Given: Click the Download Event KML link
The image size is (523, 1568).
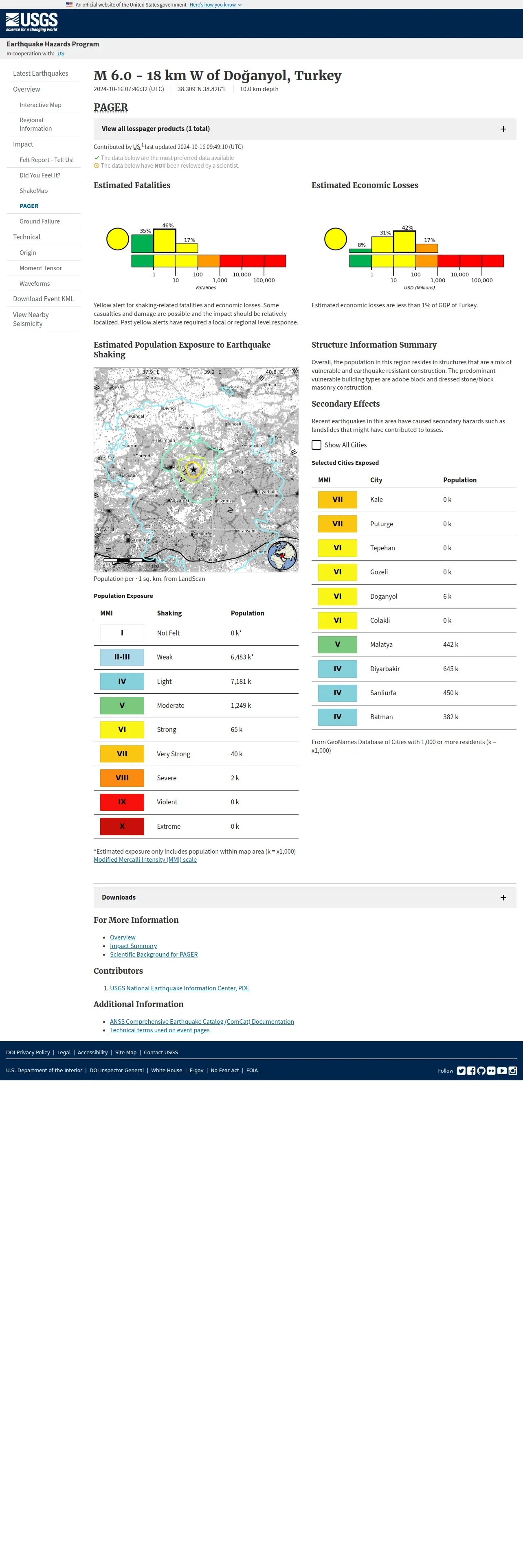Looking at the screenshot, I should pyautogui.click(x=43, y=299).
